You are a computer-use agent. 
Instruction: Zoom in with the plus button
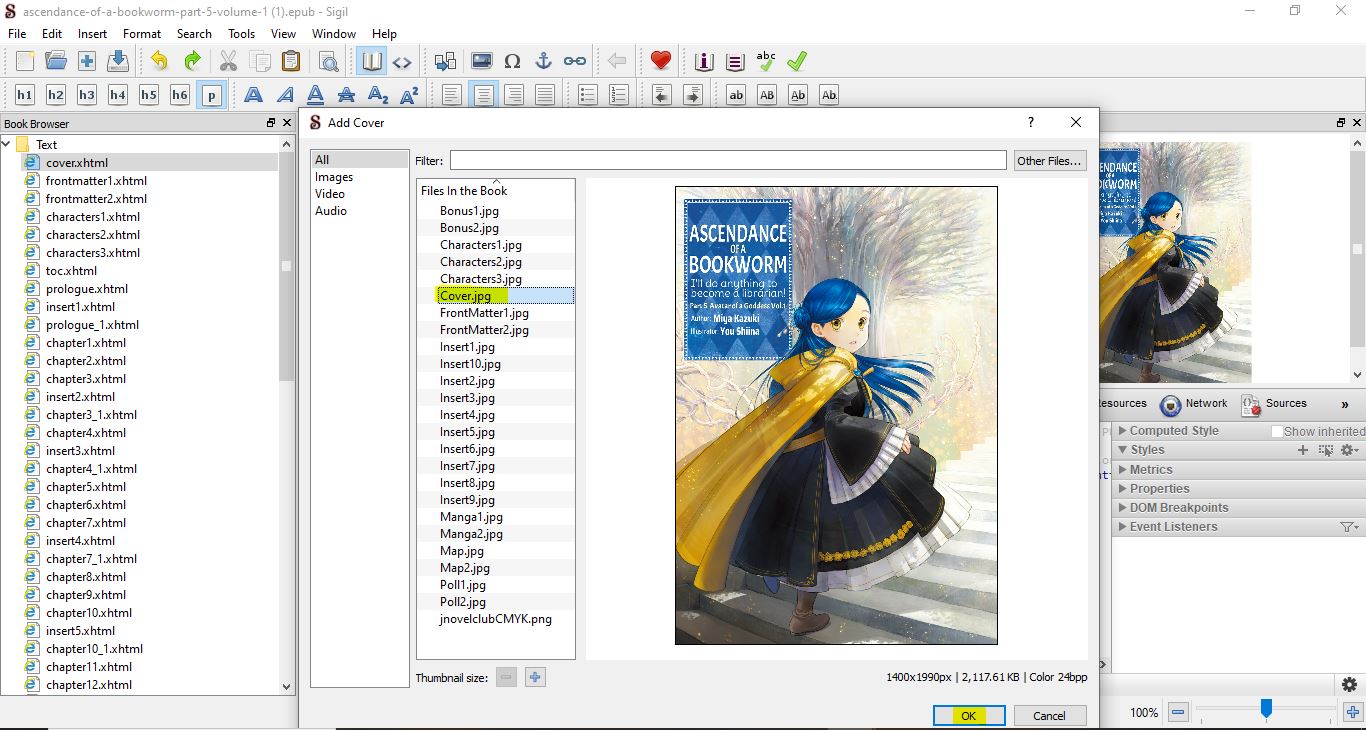coord(1353,713)
